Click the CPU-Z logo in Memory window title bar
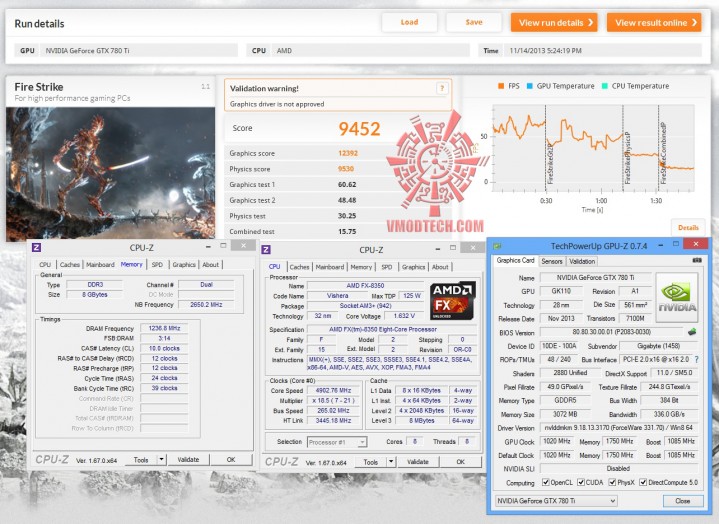This screenshot has width=719, height=524. [37, 248]
